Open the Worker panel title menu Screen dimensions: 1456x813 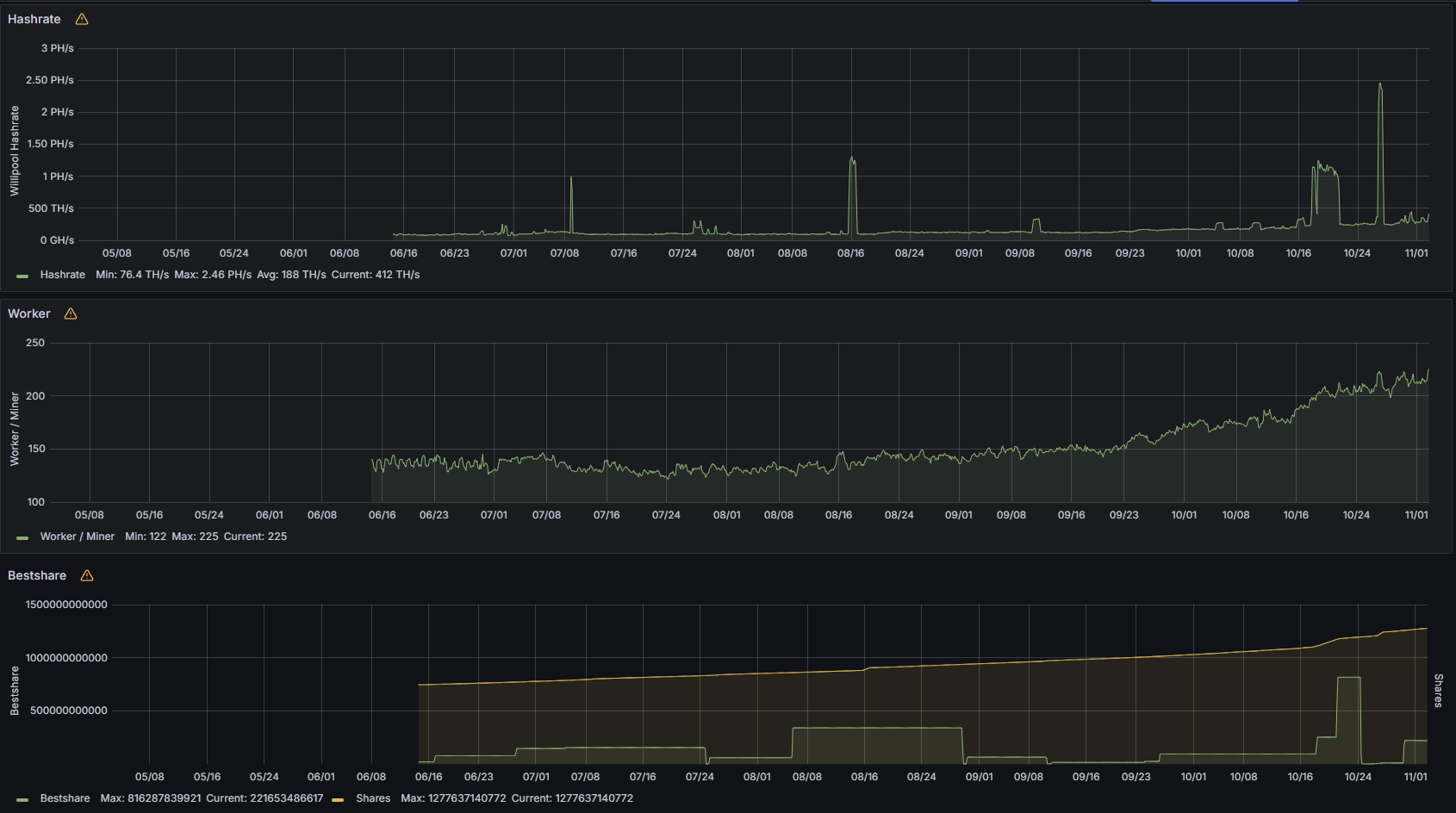pos(29,313)
